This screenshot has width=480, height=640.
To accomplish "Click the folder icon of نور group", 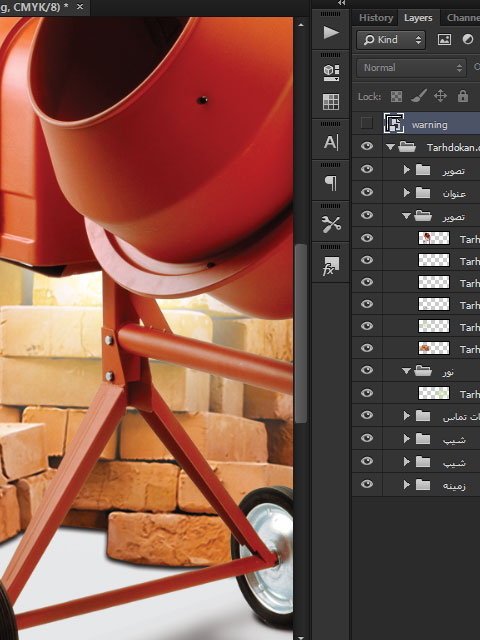I will click(x=423, y=371).
